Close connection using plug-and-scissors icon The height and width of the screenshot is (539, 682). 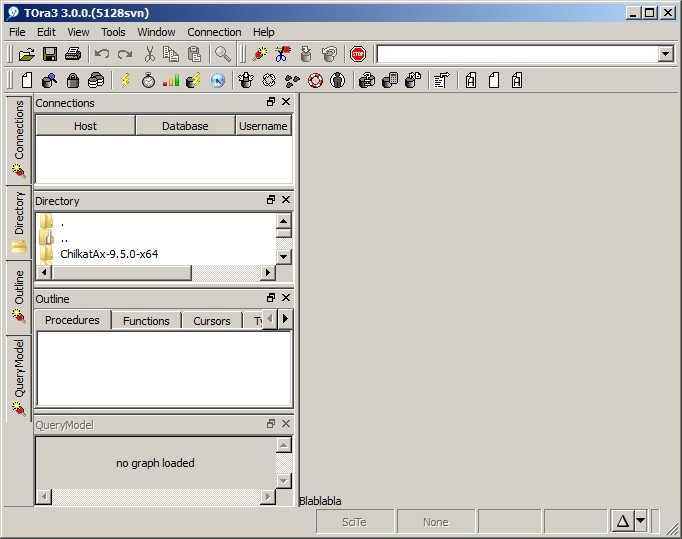(283, 54)
